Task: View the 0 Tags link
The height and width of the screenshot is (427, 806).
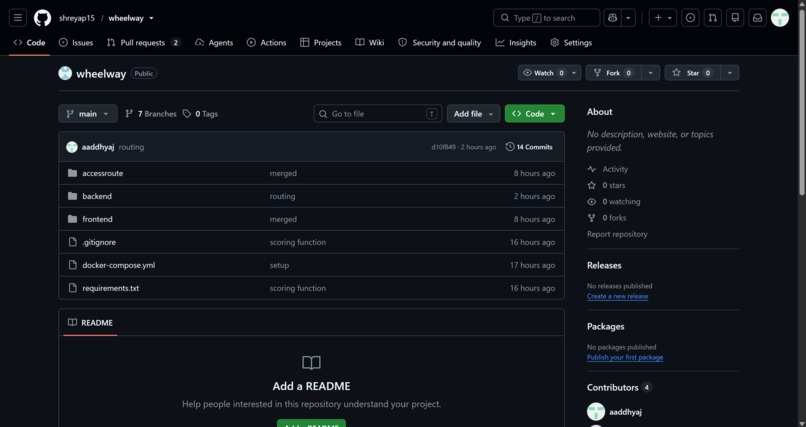Action: pos(200,114)
